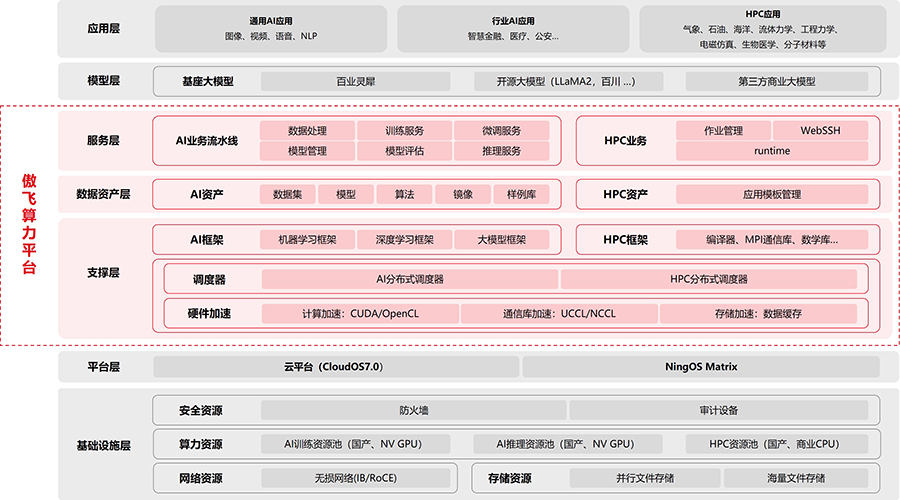Click the 推理服务 block
Viewport: 900px width, 500px height.
(501, 151)
